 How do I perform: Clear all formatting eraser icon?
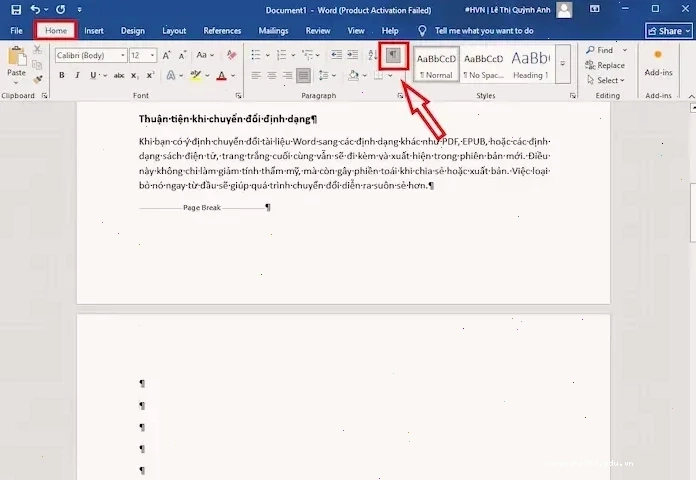231,55
